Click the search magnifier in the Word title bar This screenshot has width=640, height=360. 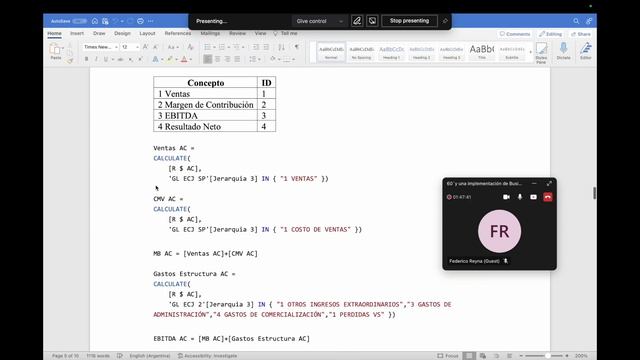point(576,21)
